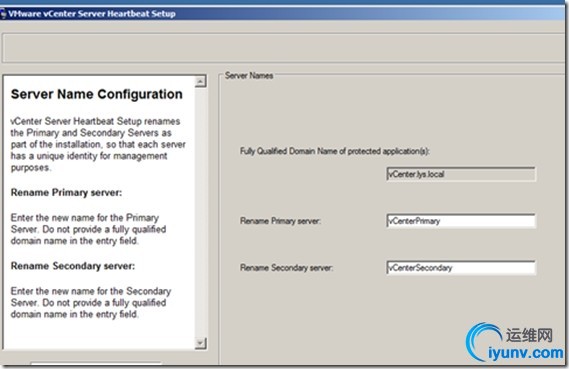Click the help panel scroll down arrow

(200, 343)
